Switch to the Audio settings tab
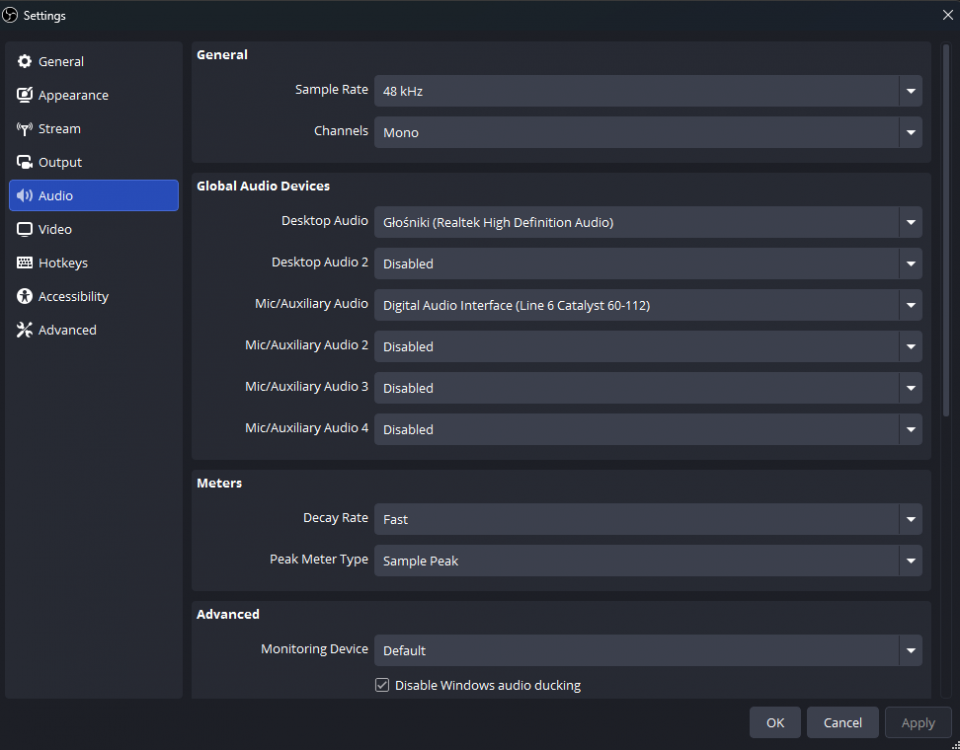960x750 pixels. [x=94, y=196]
